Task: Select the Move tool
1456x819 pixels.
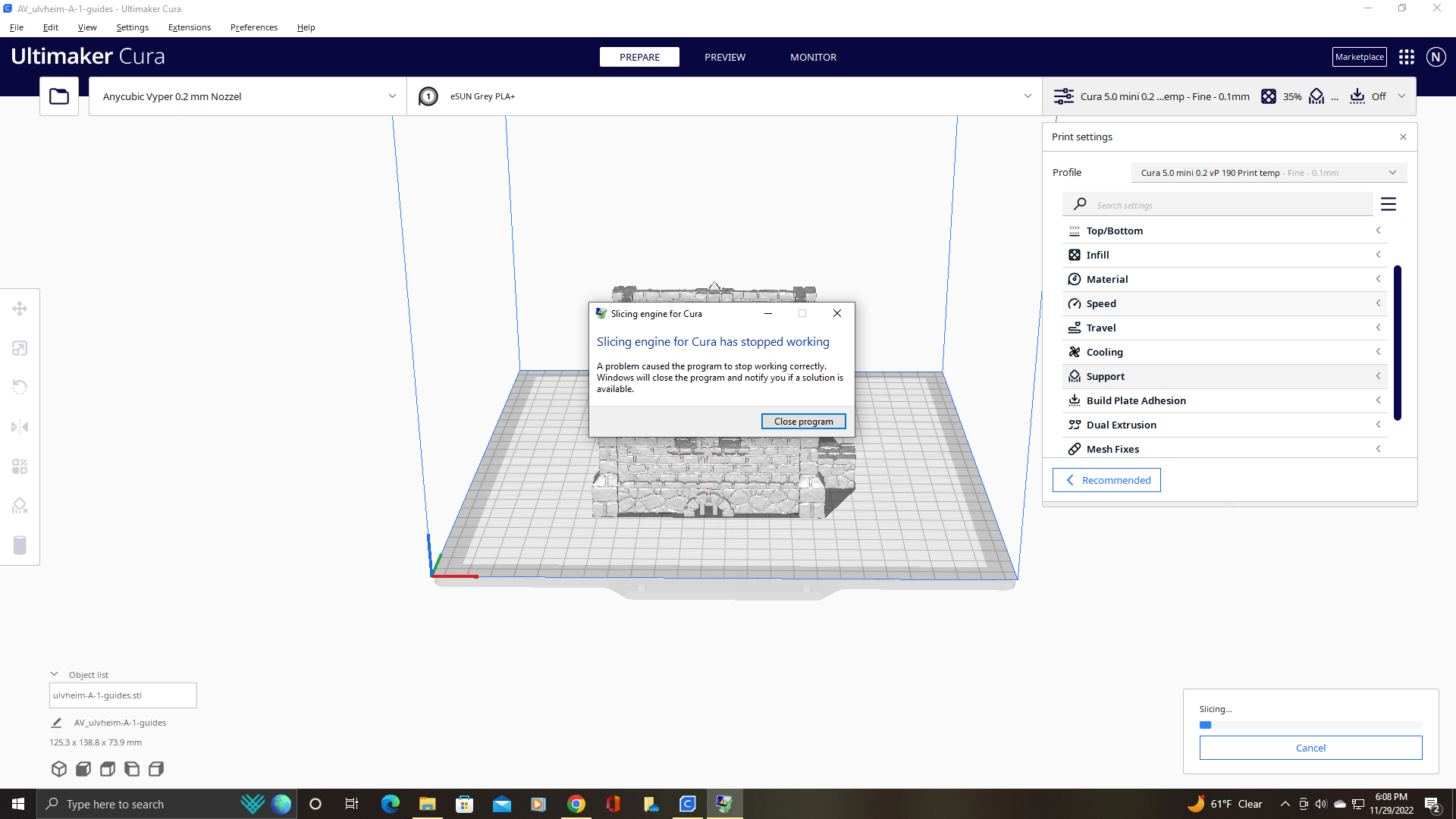Action: coord(20,309)
